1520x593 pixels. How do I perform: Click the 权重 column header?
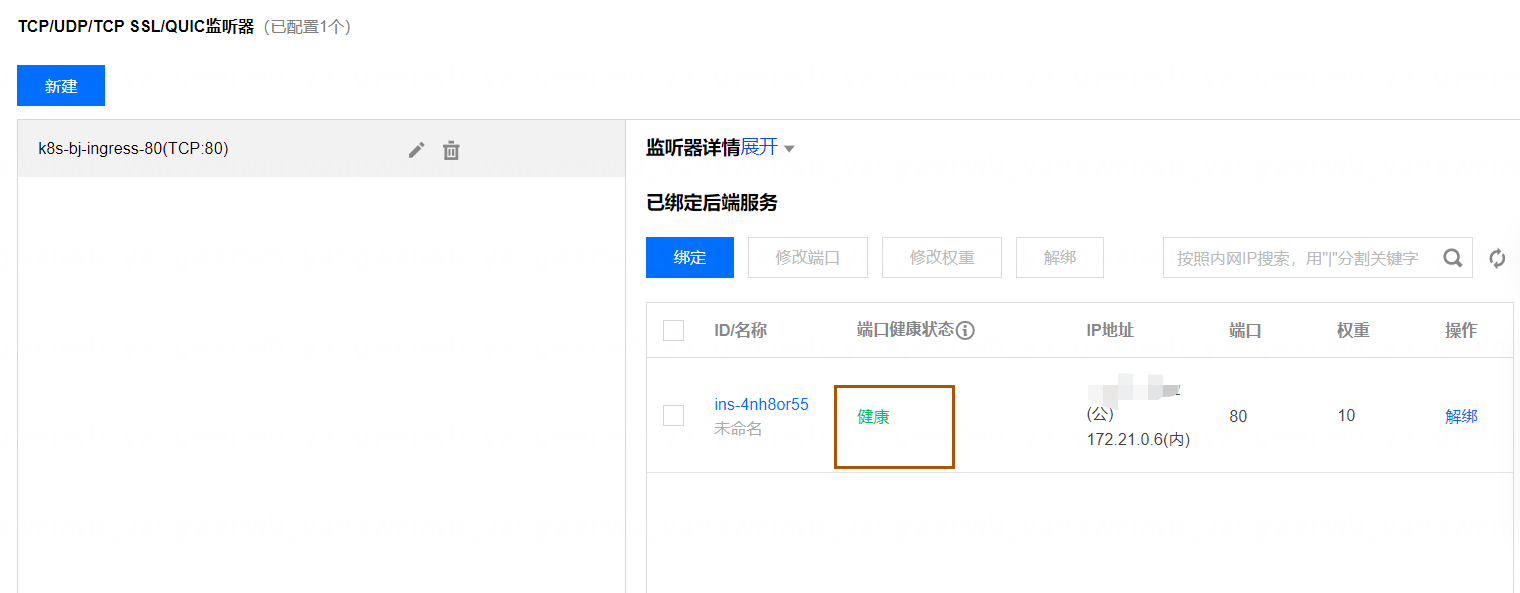(x=1353, y=330)
